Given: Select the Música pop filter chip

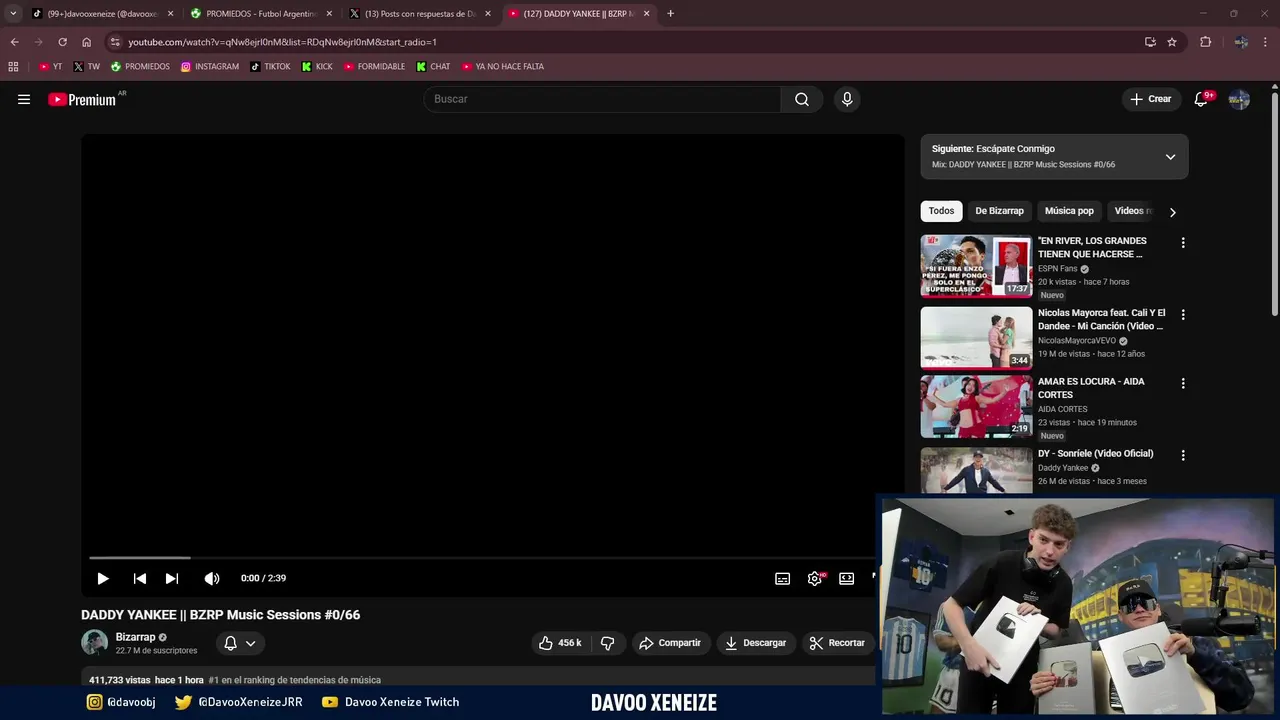Looking at the screenshot, I should (x=1069, y=211).
